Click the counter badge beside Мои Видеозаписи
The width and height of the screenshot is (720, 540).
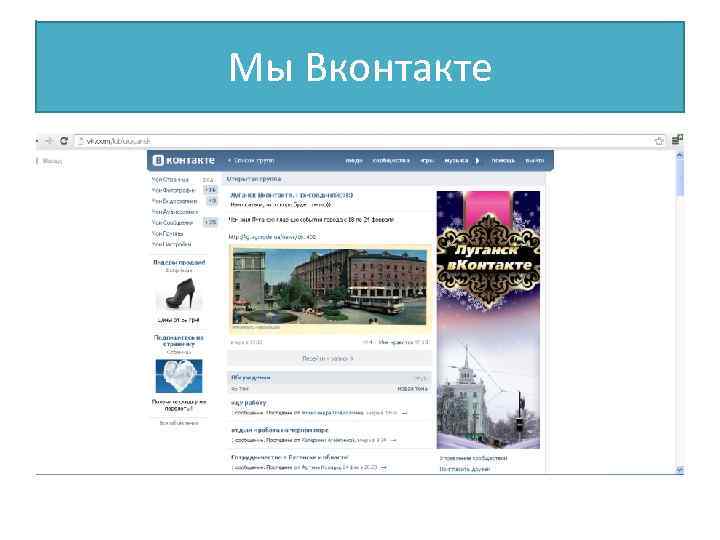coord(212,201)
